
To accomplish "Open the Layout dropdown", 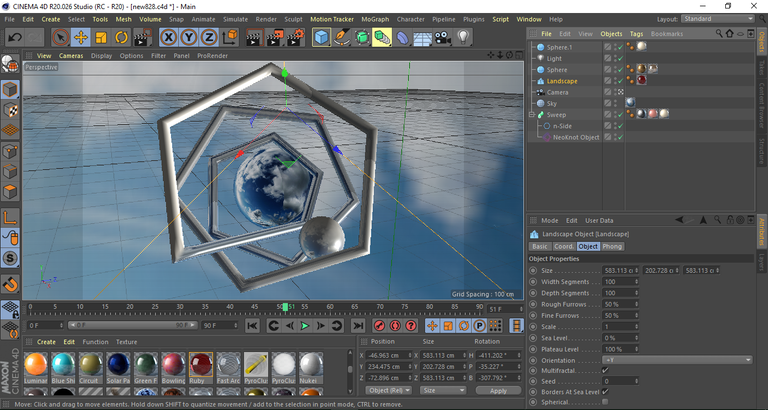I will click(718, 19).
